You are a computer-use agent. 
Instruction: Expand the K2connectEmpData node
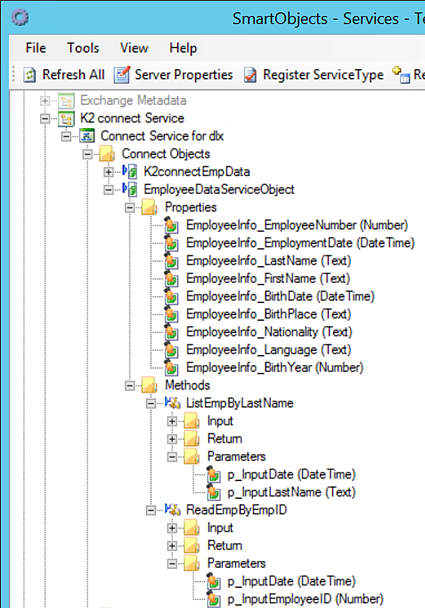[109, 172]
